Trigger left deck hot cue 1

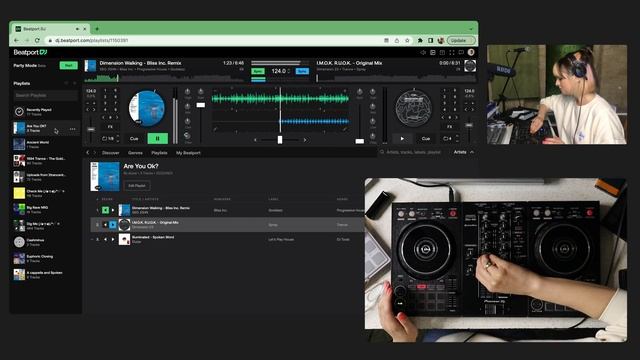coord(105,91)
